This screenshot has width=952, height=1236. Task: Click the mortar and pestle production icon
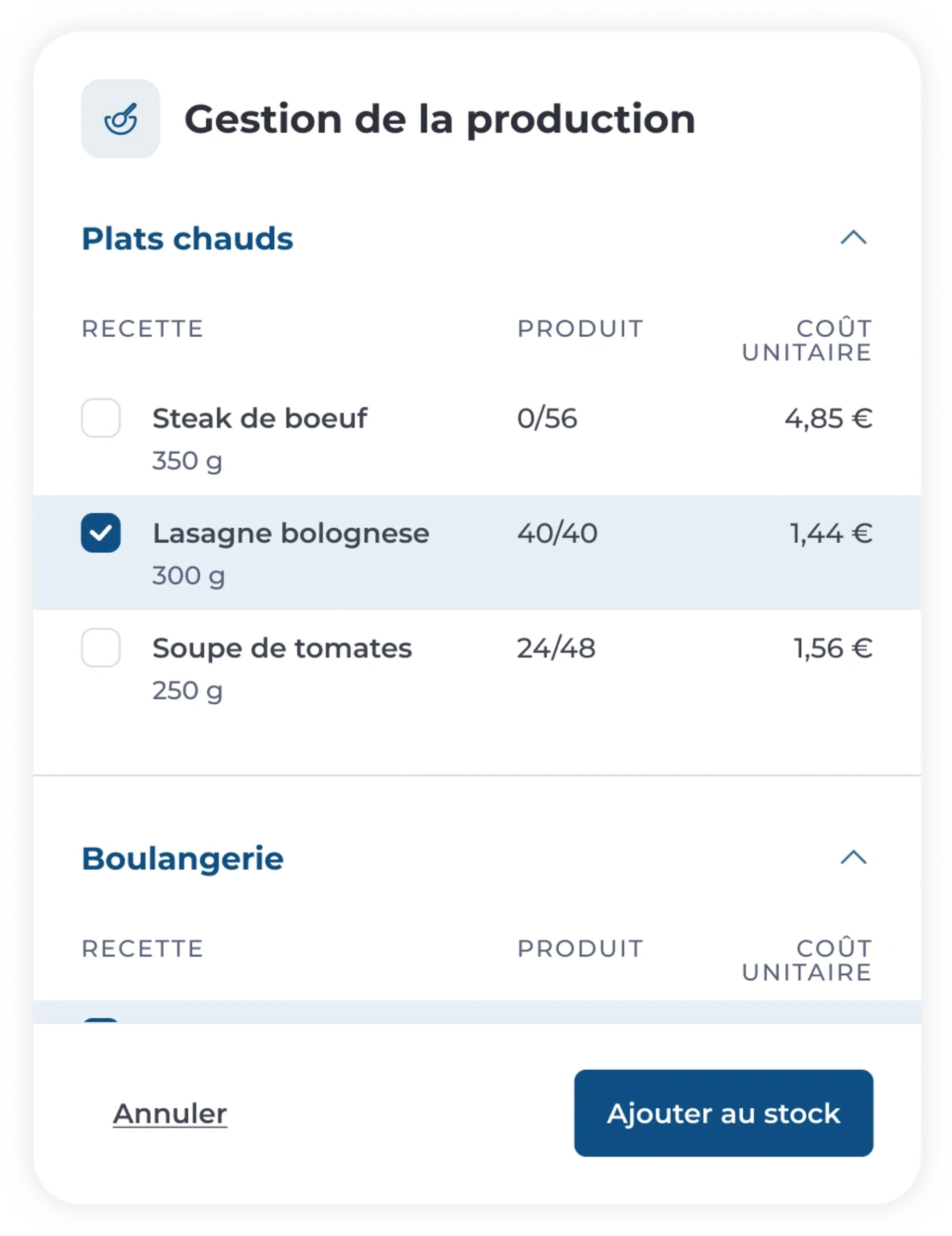pyautogui.click(x=120, y=119)
